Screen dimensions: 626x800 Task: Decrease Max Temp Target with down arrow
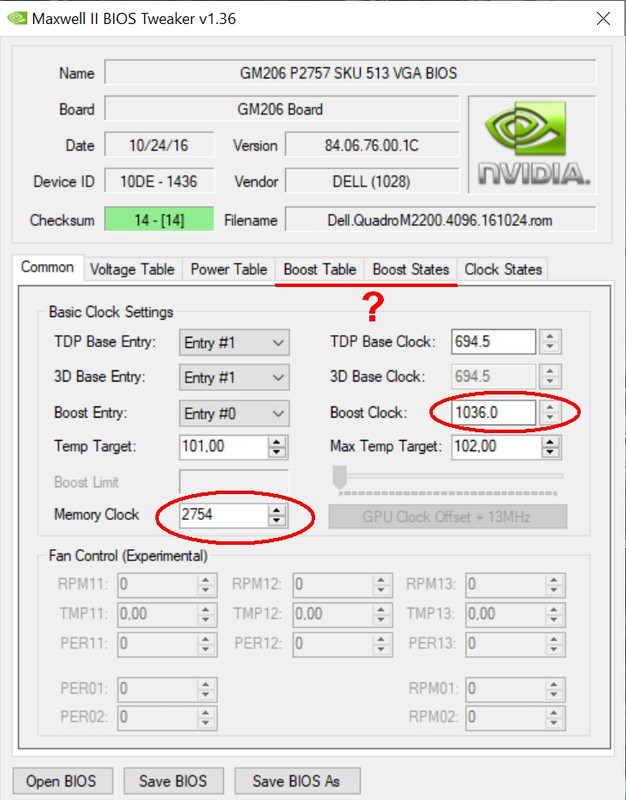550,452
